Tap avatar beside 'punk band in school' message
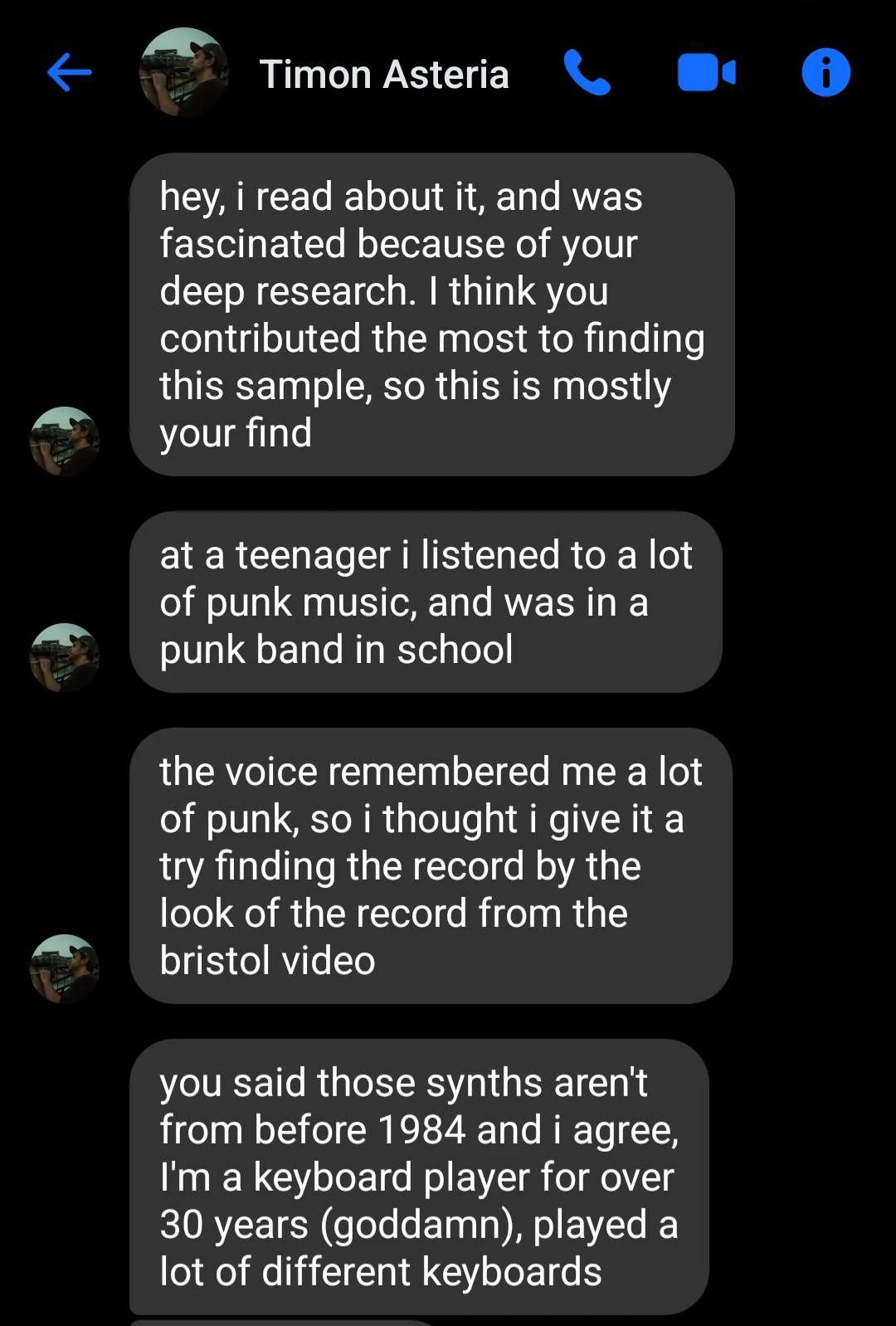Screen dimensions: 896x1326 coord(65,657)
